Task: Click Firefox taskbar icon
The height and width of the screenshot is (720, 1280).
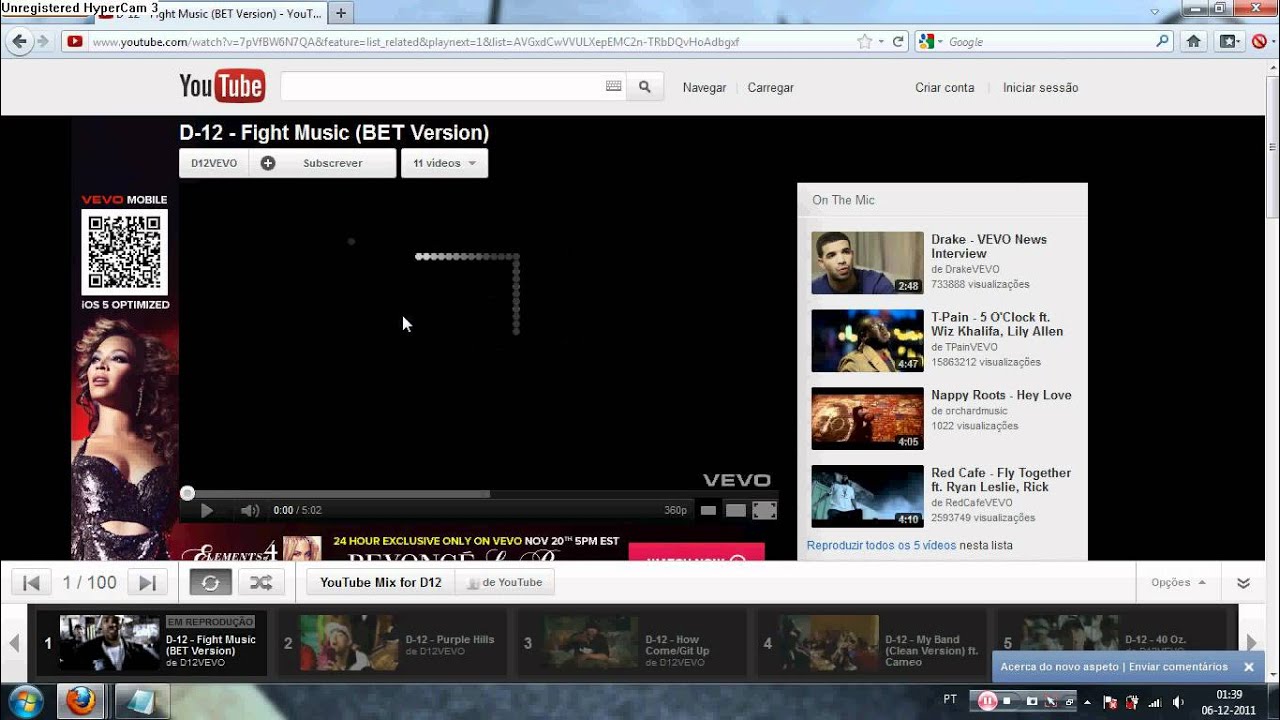Action: [80, 701]
